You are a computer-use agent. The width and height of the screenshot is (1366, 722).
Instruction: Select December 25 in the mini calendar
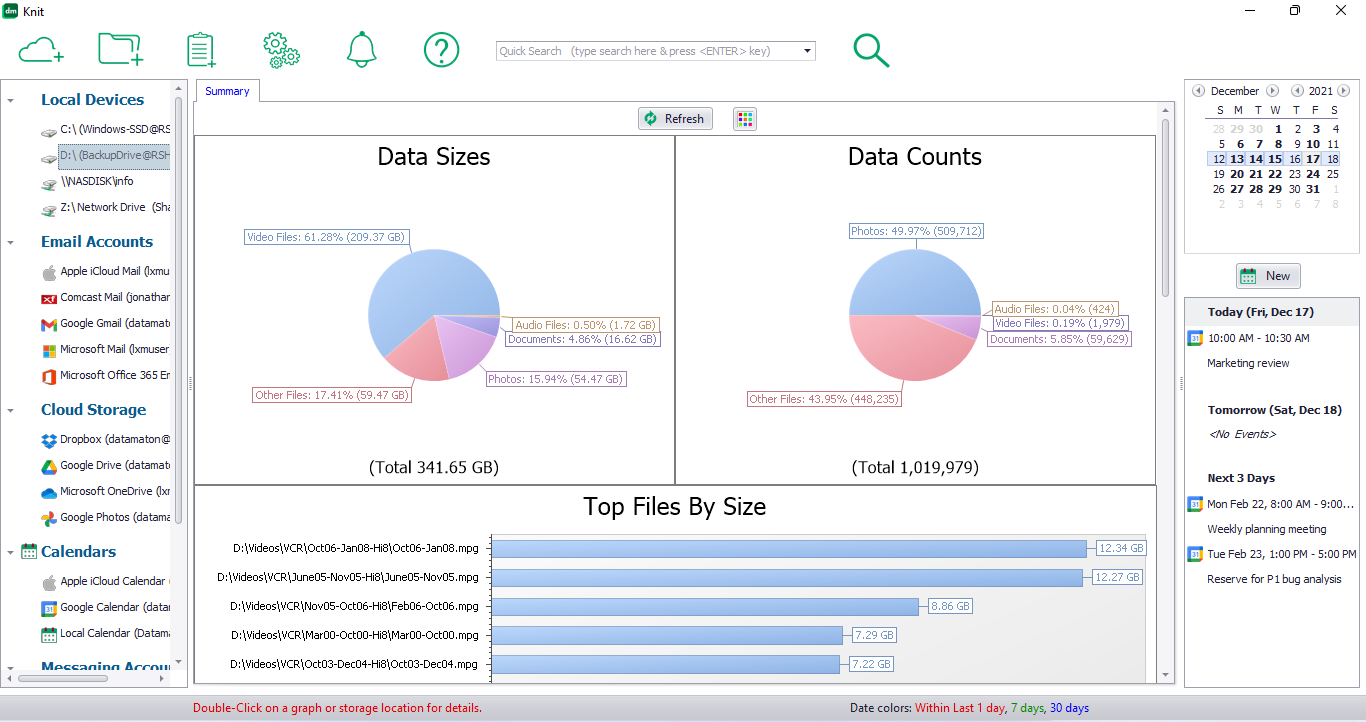pos(1333,174)
